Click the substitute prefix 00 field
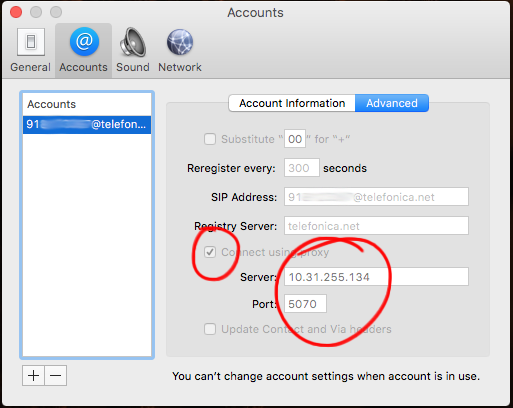Viewport: 513px width, 408px height. coord(295,139)
